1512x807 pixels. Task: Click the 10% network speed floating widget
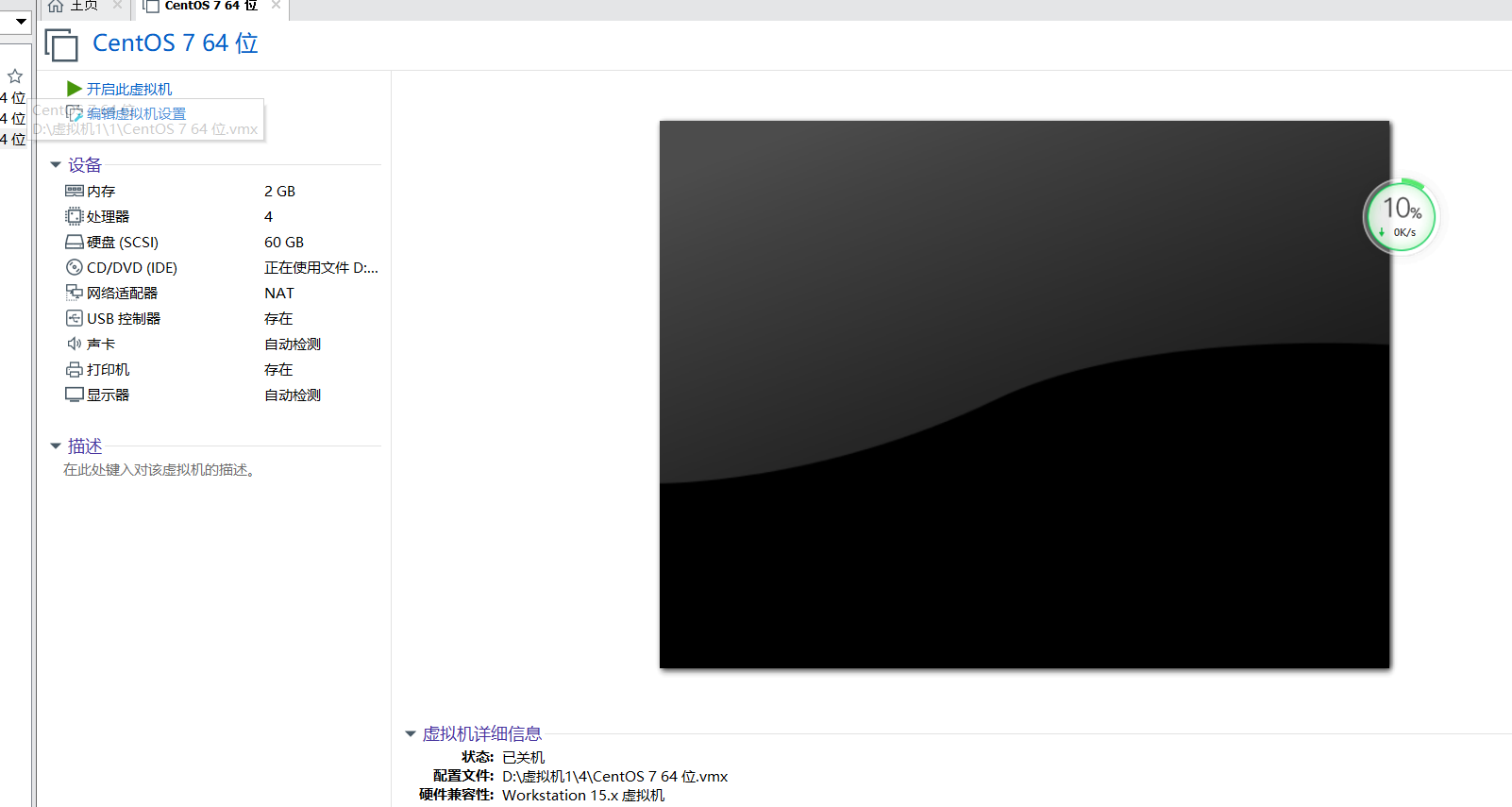[x=1401, y=217]
